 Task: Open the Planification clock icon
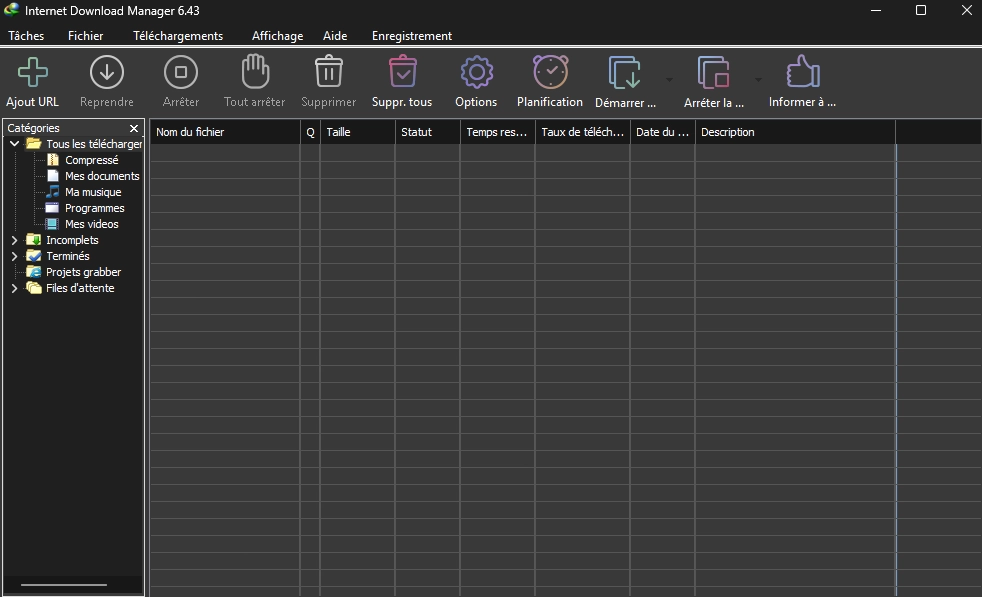click(x=550, y=71)
